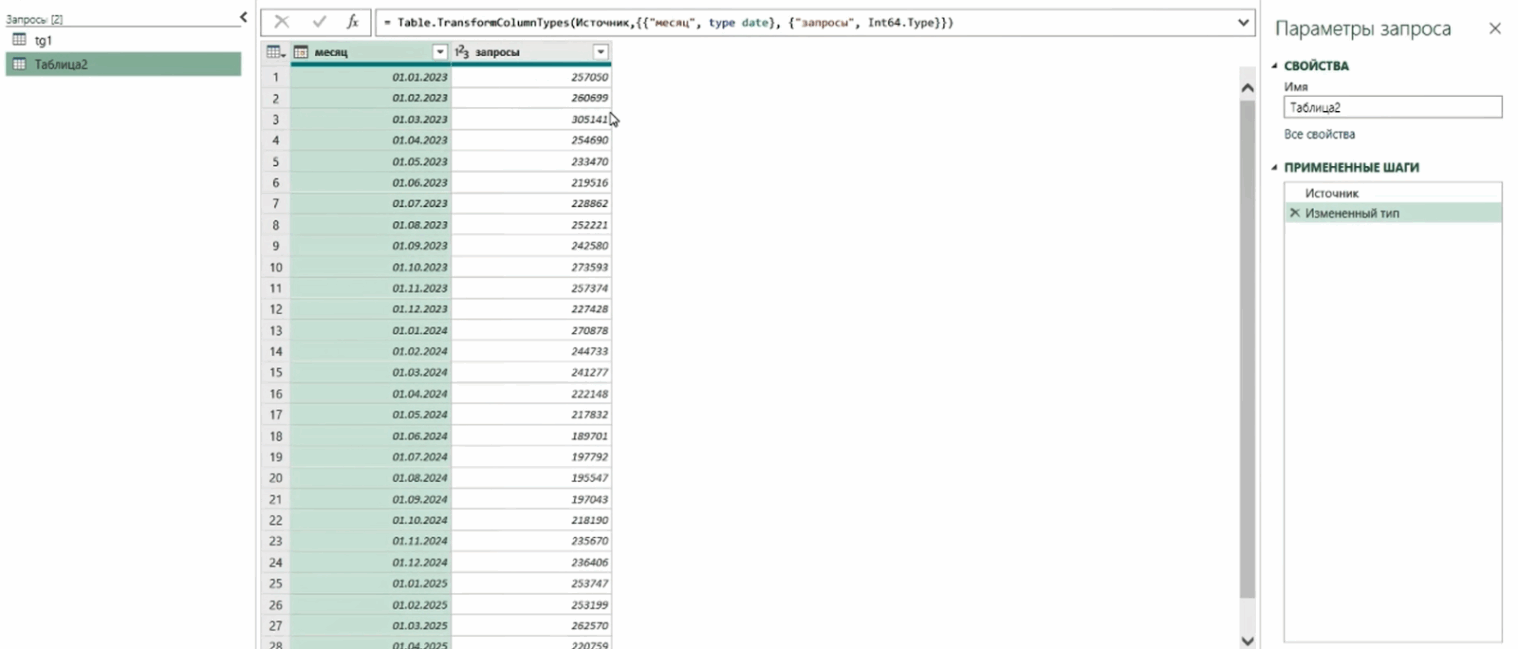Select the tg1 query
Image resolution: width=1518 pixels, height=649 pixels.
pyautogui.click(x=123, y=40)
